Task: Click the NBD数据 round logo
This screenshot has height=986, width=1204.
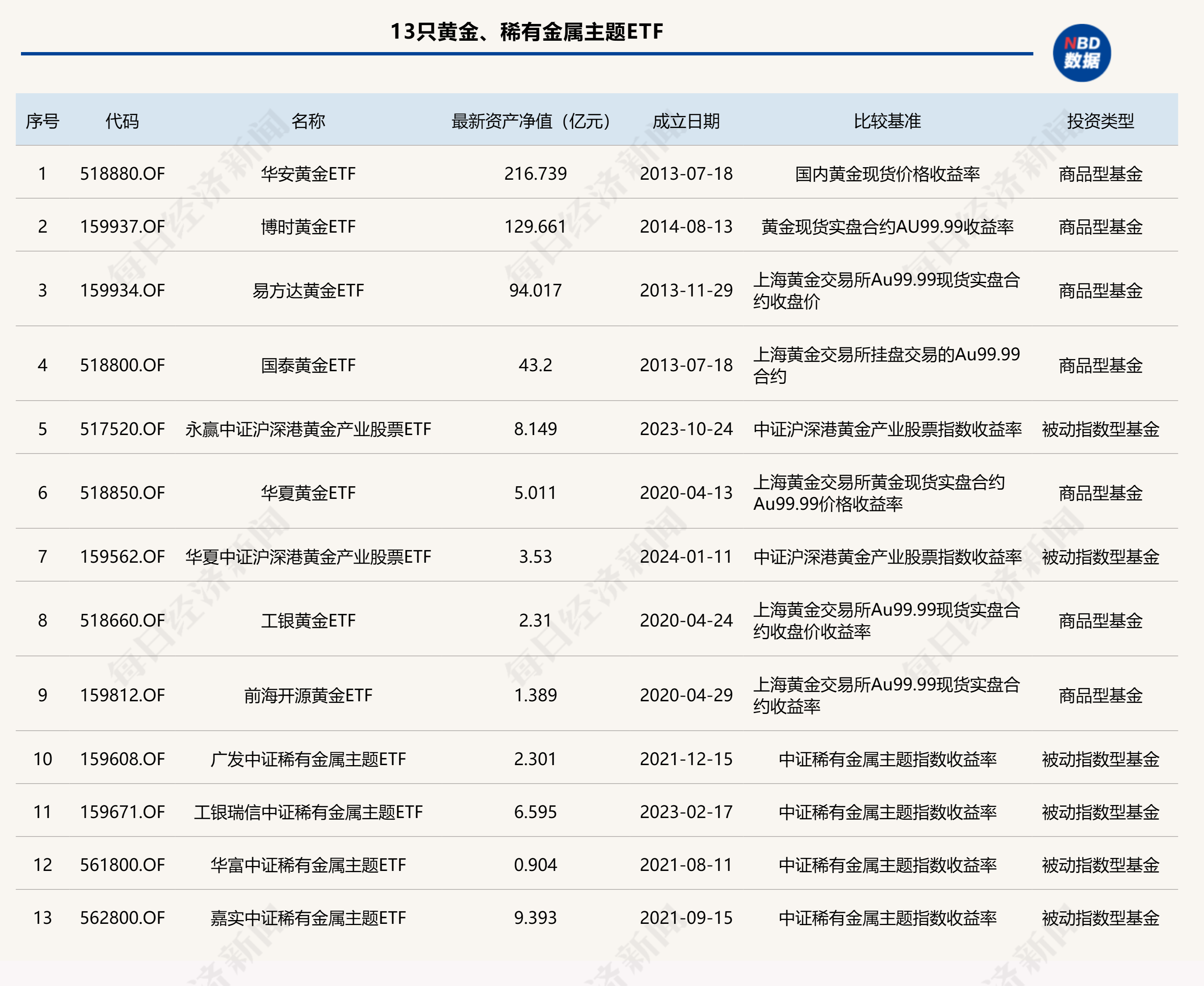Action: (x=1081, y=53)
